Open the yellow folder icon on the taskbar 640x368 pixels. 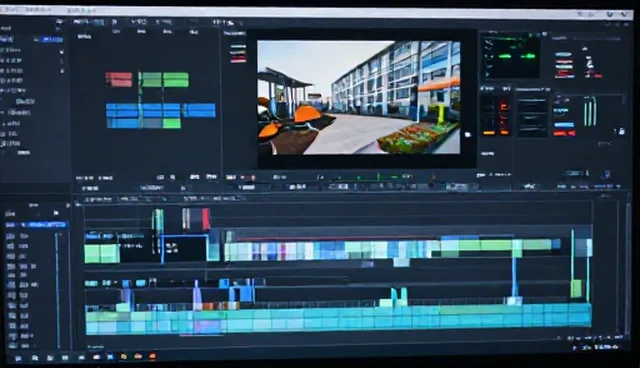[x=123, y=357]
